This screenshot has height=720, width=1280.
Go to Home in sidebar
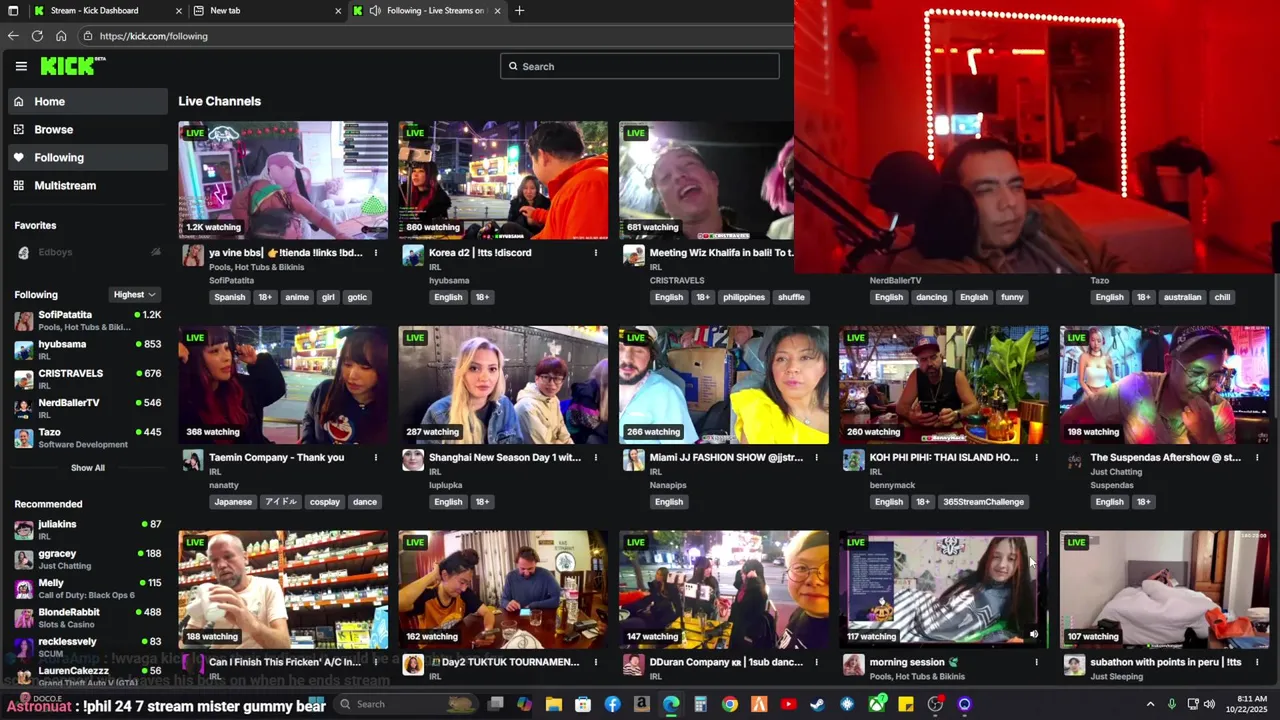tap(88, 101)
